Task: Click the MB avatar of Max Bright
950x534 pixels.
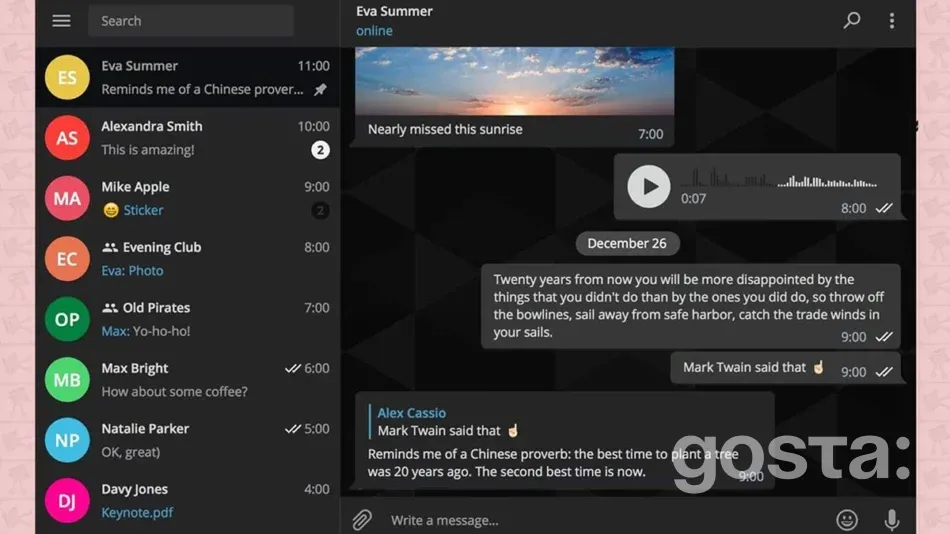Action: click(67, 380)
